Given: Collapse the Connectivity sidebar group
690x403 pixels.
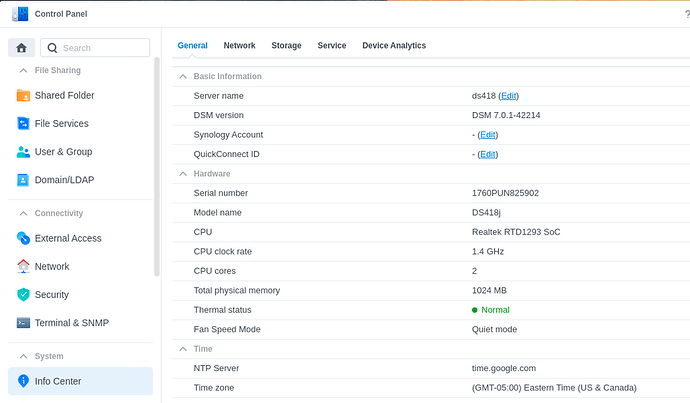Looking at the screenshot, I should (23, 213).
